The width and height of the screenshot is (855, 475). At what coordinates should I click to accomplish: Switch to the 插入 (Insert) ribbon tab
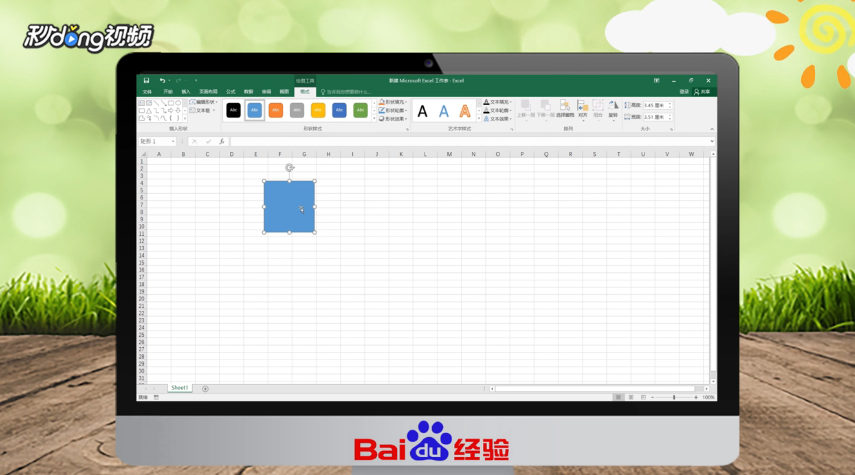click(186, 92)
